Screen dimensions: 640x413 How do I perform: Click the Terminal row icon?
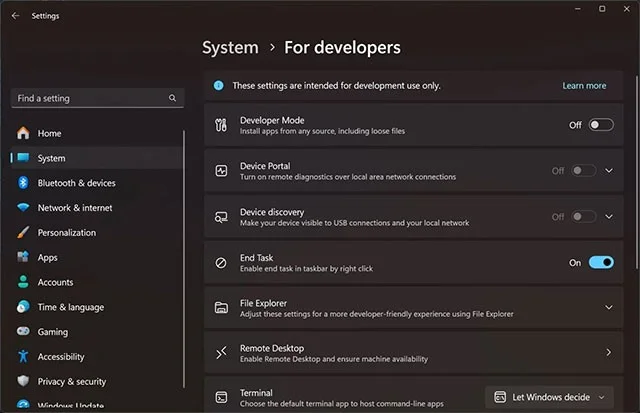click(221, 397)
